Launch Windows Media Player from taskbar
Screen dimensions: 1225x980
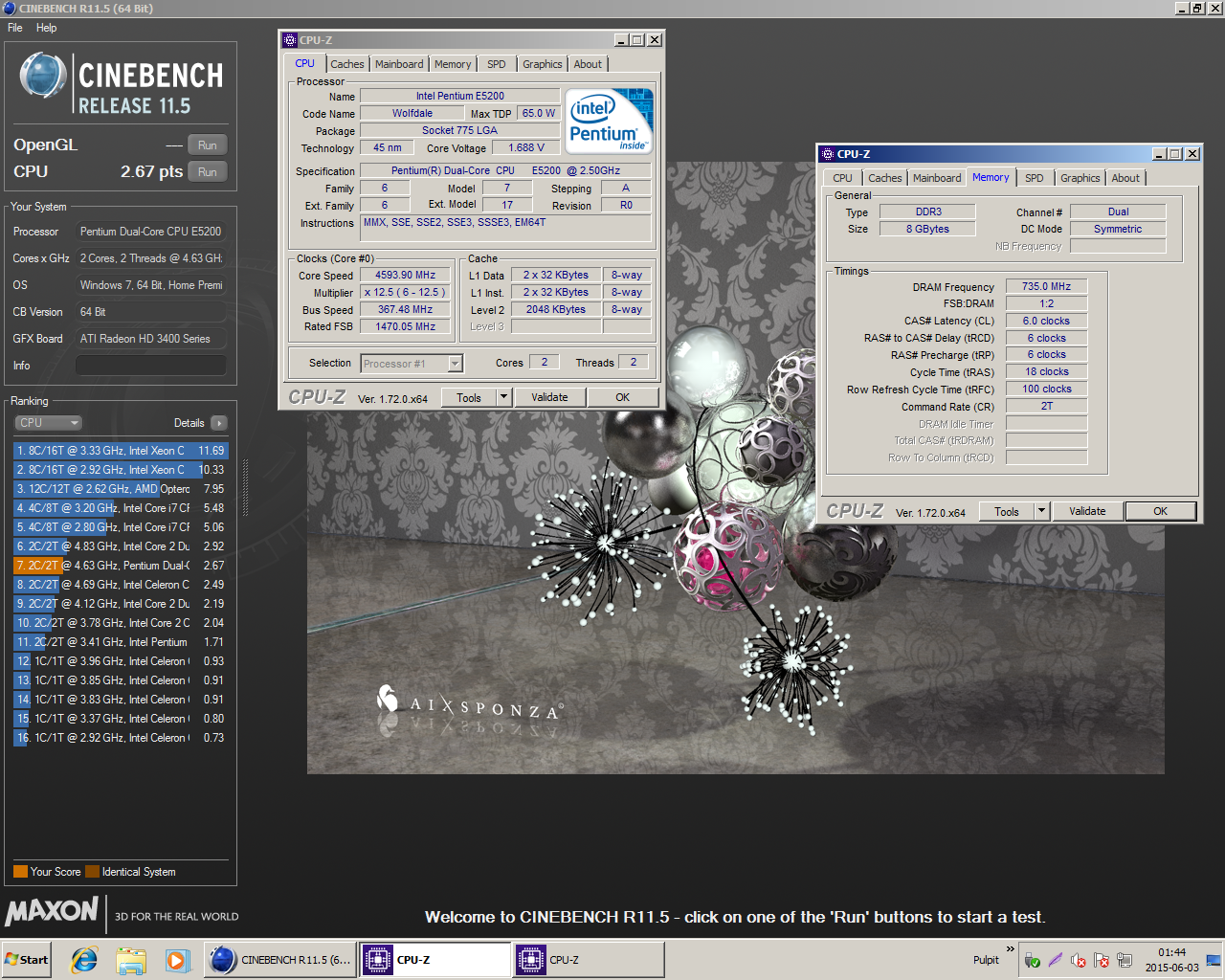tap(177, 960)
